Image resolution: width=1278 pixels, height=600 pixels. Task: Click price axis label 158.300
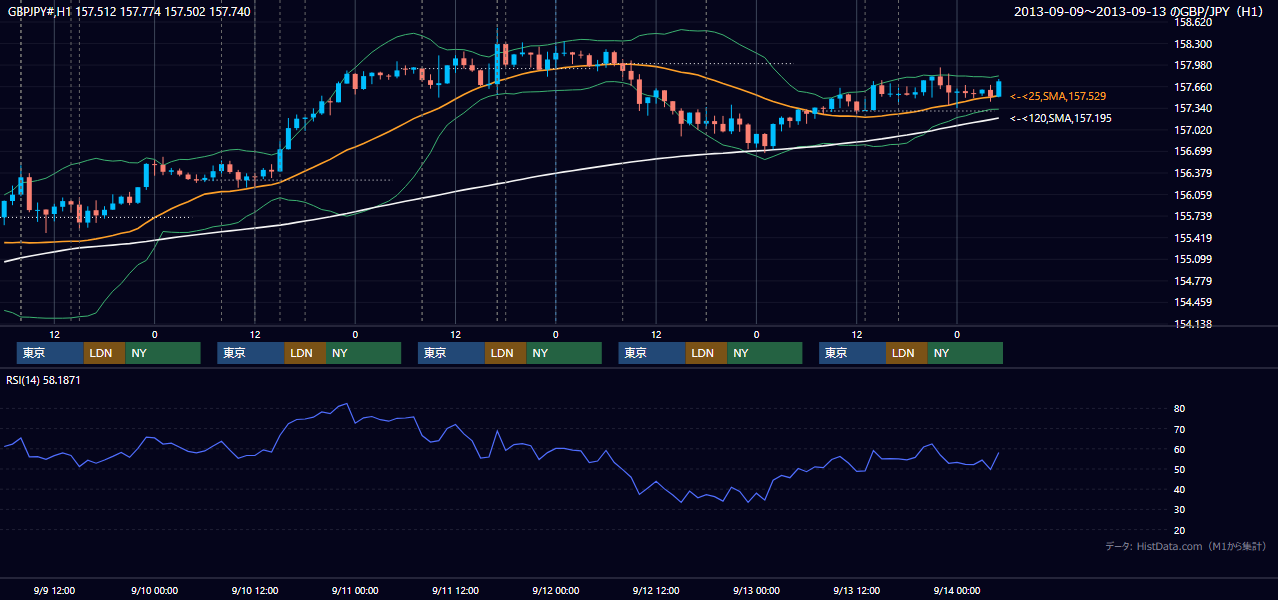coord(1193,44)
